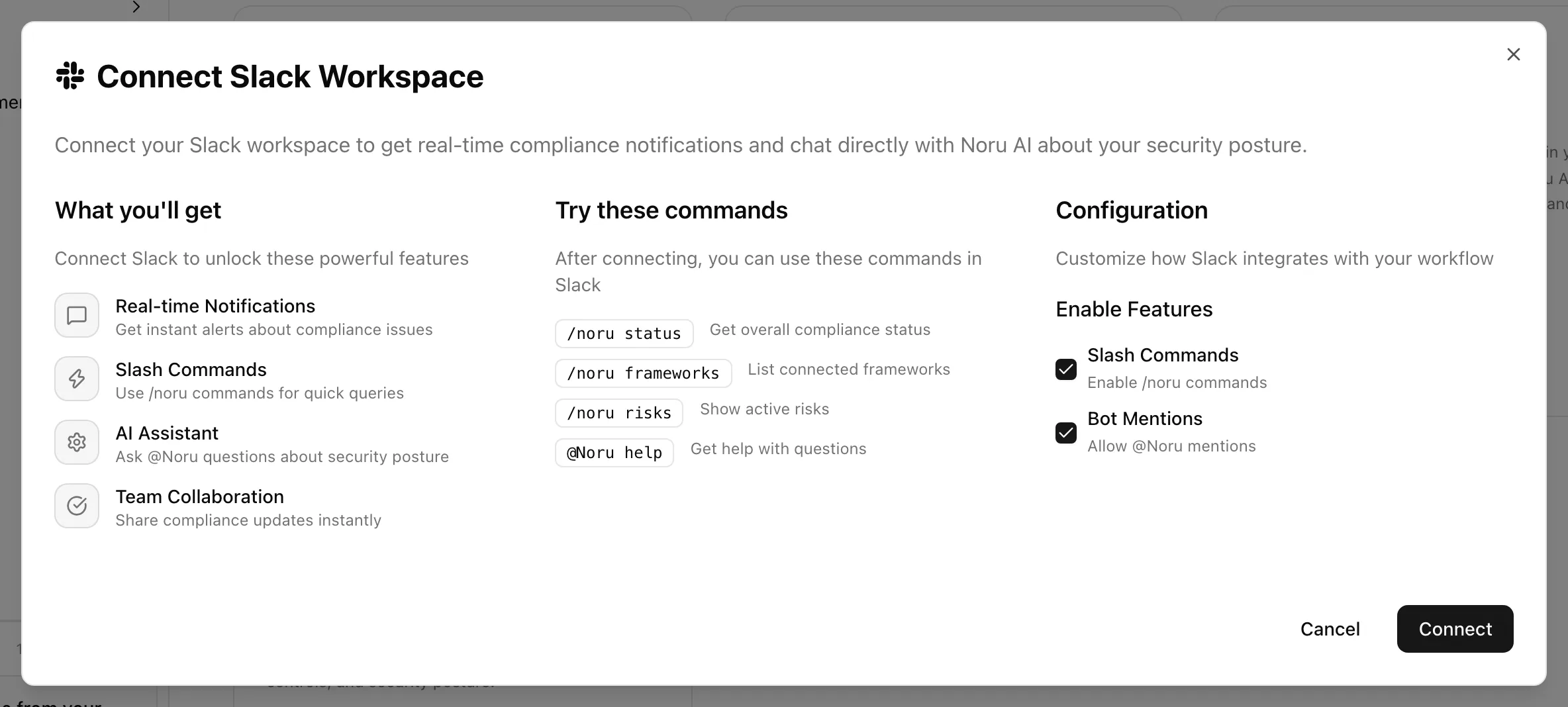Click the /noru frameworks command chip

644,373
